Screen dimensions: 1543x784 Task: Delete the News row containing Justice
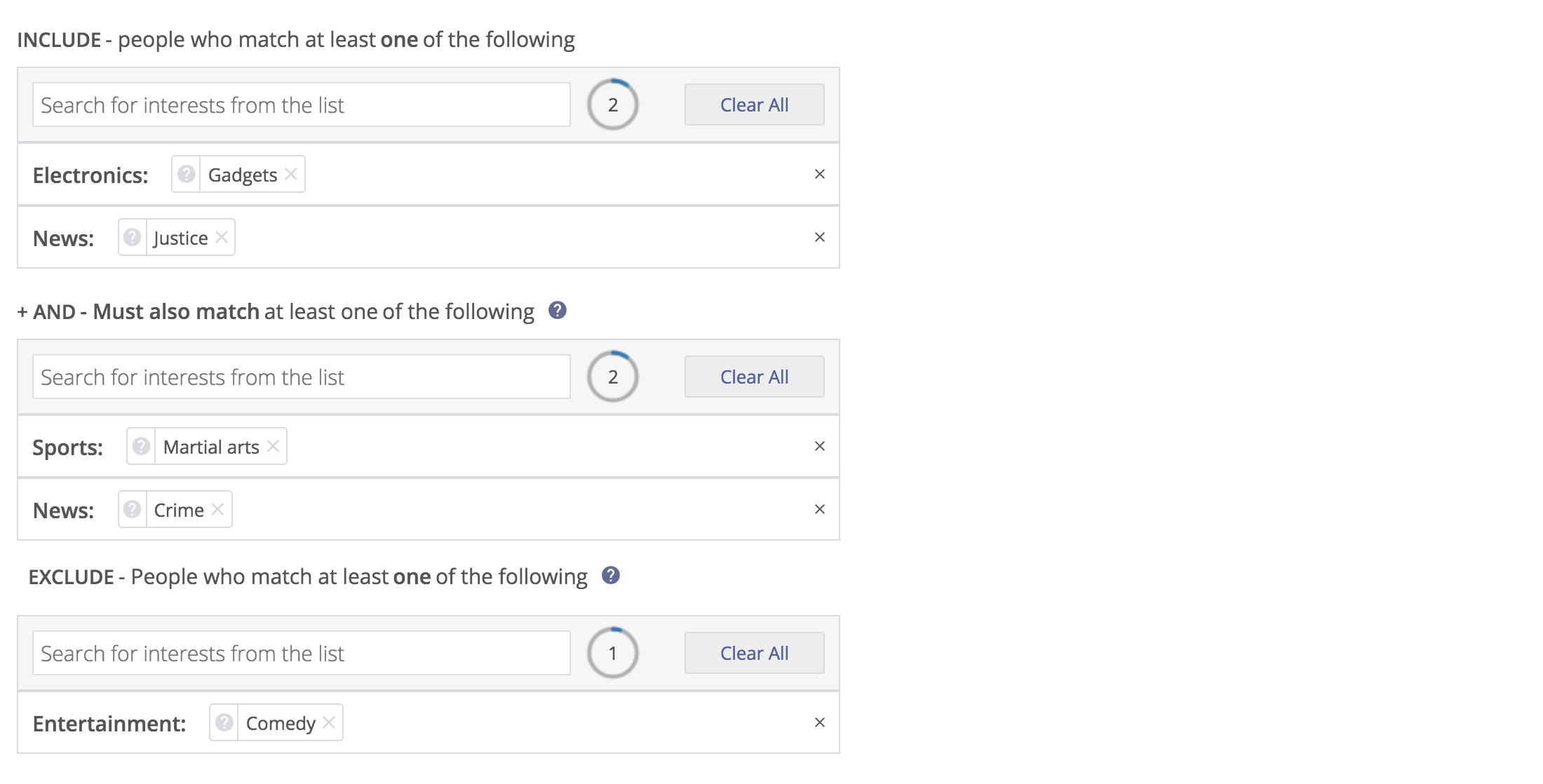pyautogui.click(x=819, y=237)
